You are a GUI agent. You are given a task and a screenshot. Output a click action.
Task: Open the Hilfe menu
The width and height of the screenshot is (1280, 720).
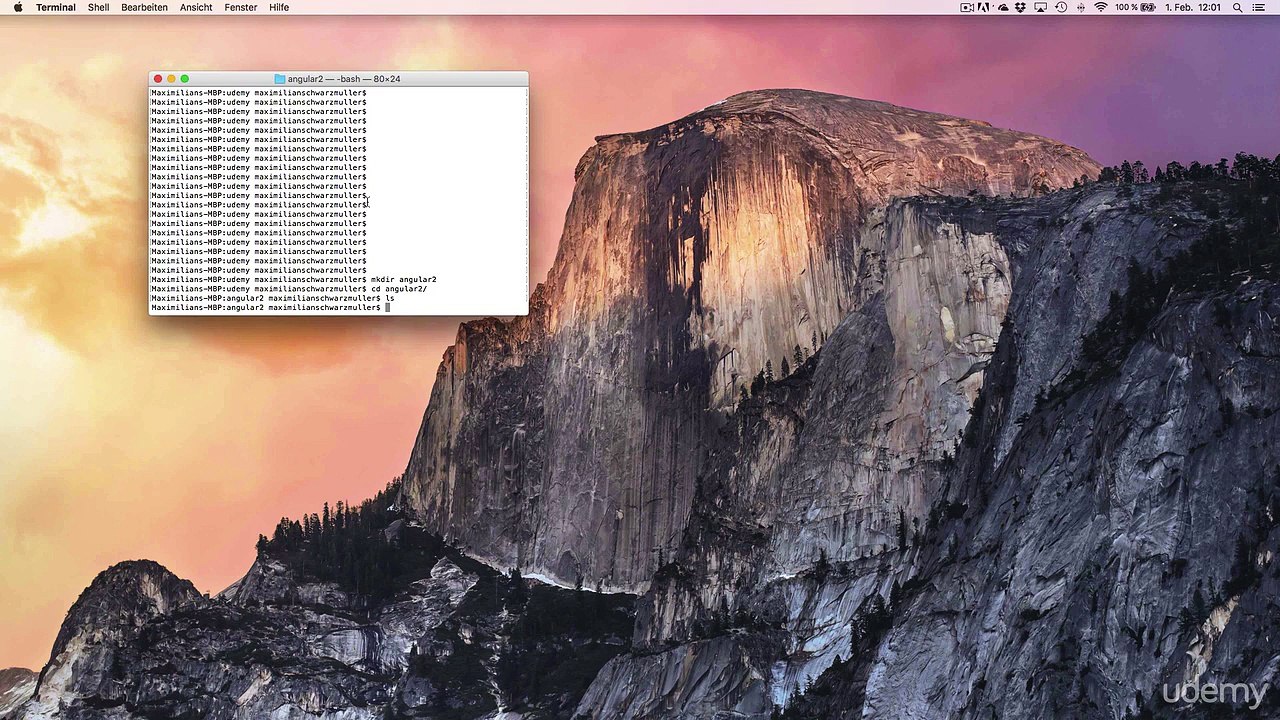point(279,7)
